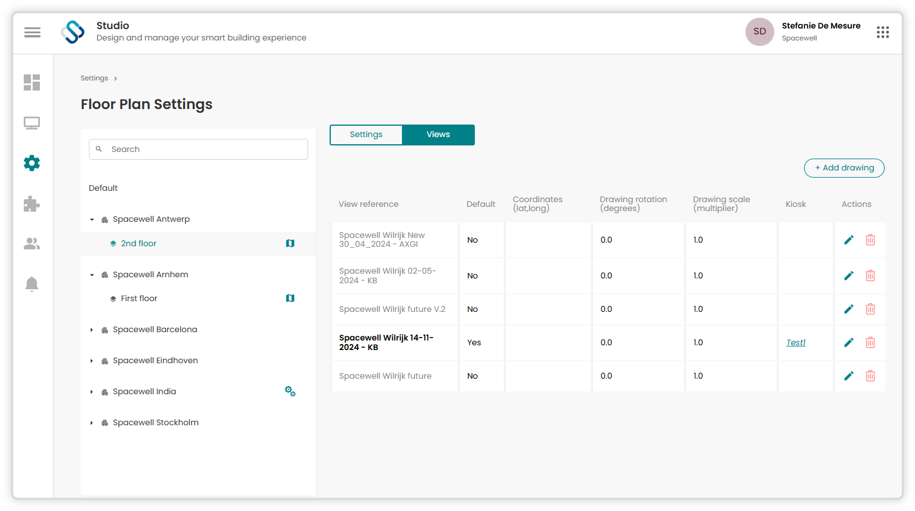915x511 pixels.
Task: Select Spacewell Barcelona building
Action: pos(155,329)
